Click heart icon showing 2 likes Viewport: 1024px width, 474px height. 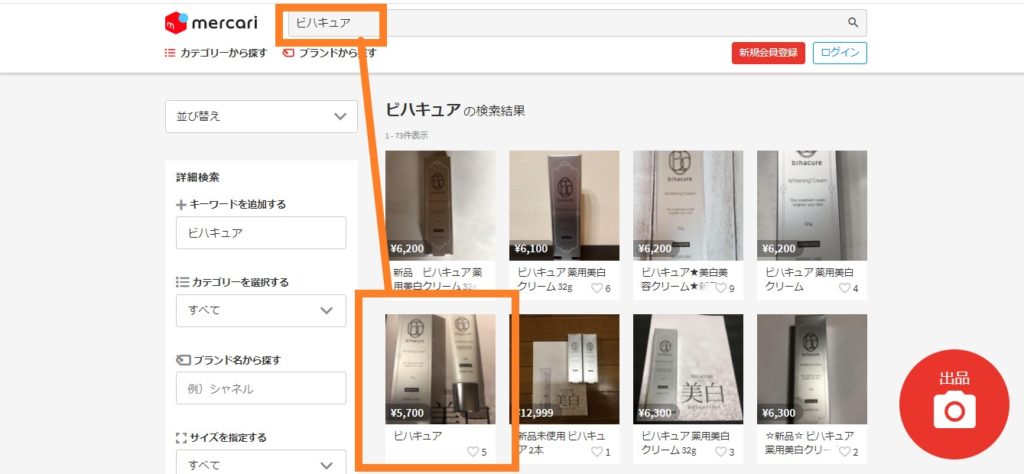pyautogui.click(x=844, y=452)
